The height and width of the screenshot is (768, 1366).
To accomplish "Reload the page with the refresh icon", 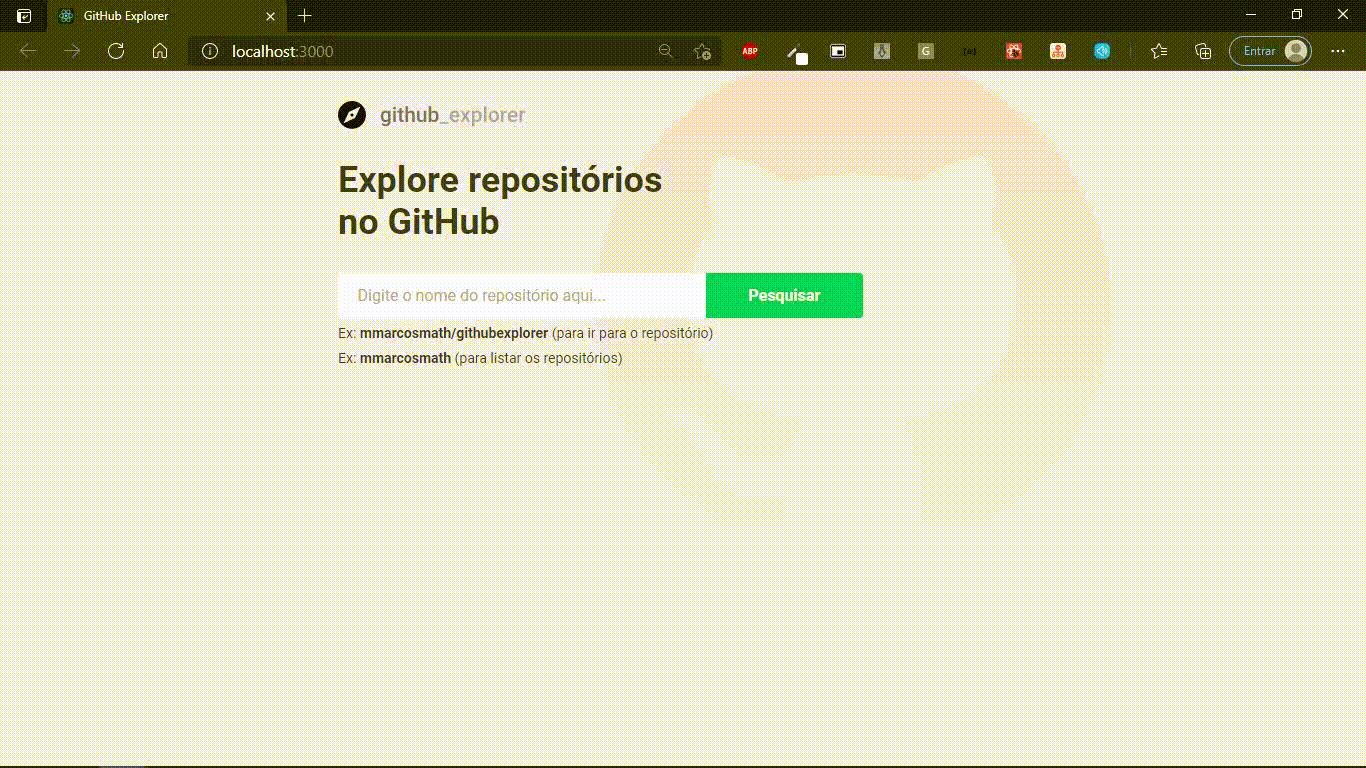I will pos(116,51).
